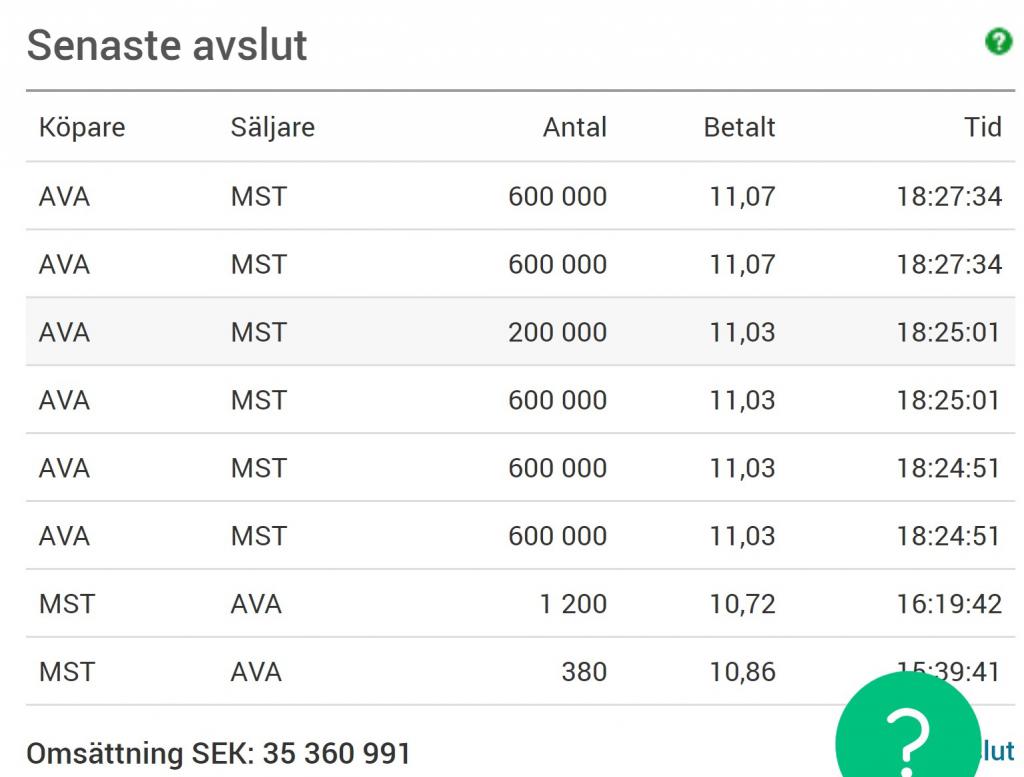Select the trade row with 1 200 shares
Image resolution: width=1024 pixels, height=777 pixels.
point(520,603)
